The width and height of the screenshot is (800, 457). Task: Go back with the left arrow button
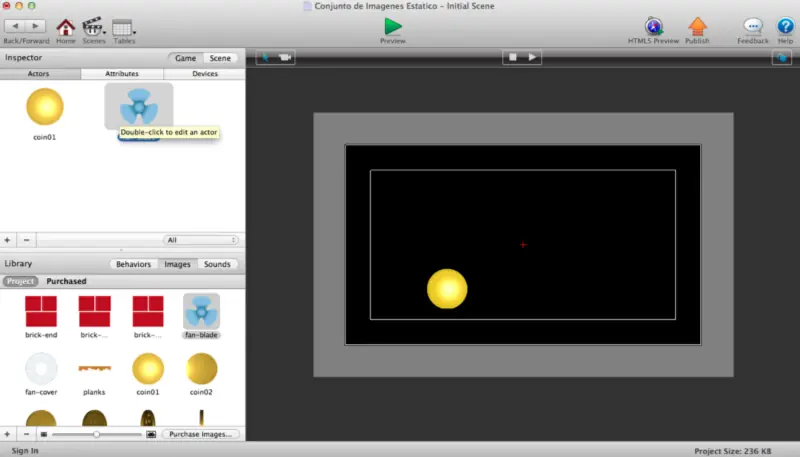click(x=15, y=26)
